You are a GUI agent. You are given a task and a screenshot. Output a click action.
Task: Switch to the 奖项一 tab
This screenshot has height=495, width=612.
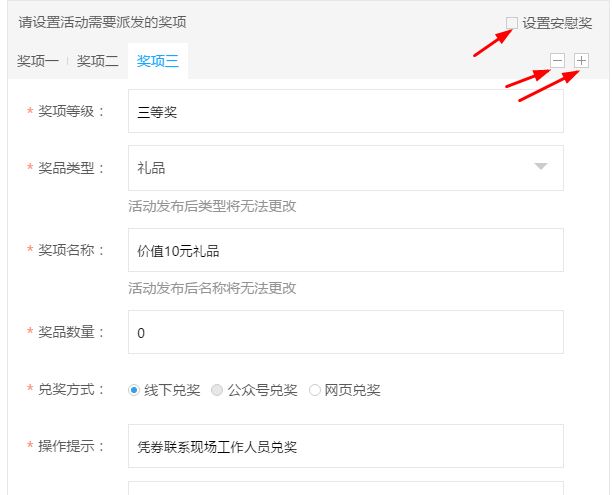coord(38,61)
